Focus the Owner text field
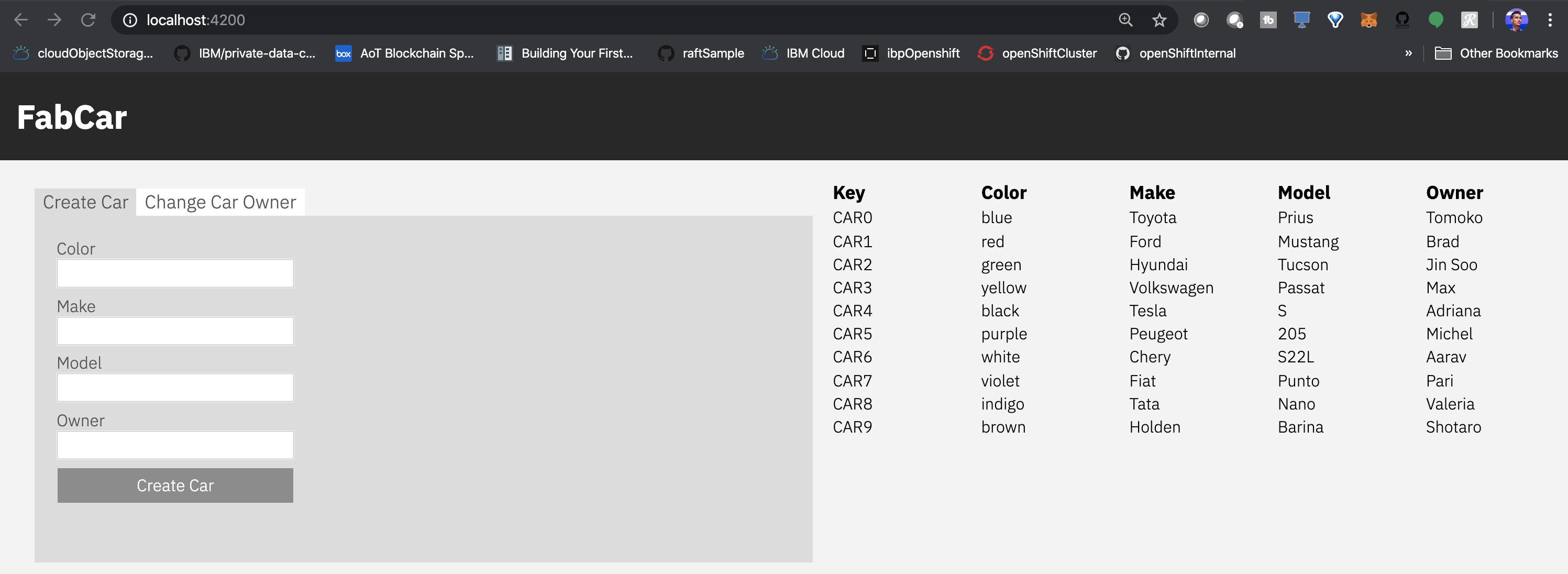The image size is (1568, 574). pos(175,445)
